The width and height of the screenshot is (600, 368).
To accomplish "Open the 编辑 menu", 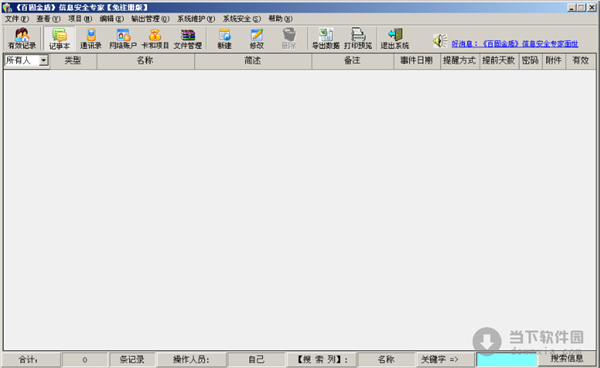I will [111, 19].
